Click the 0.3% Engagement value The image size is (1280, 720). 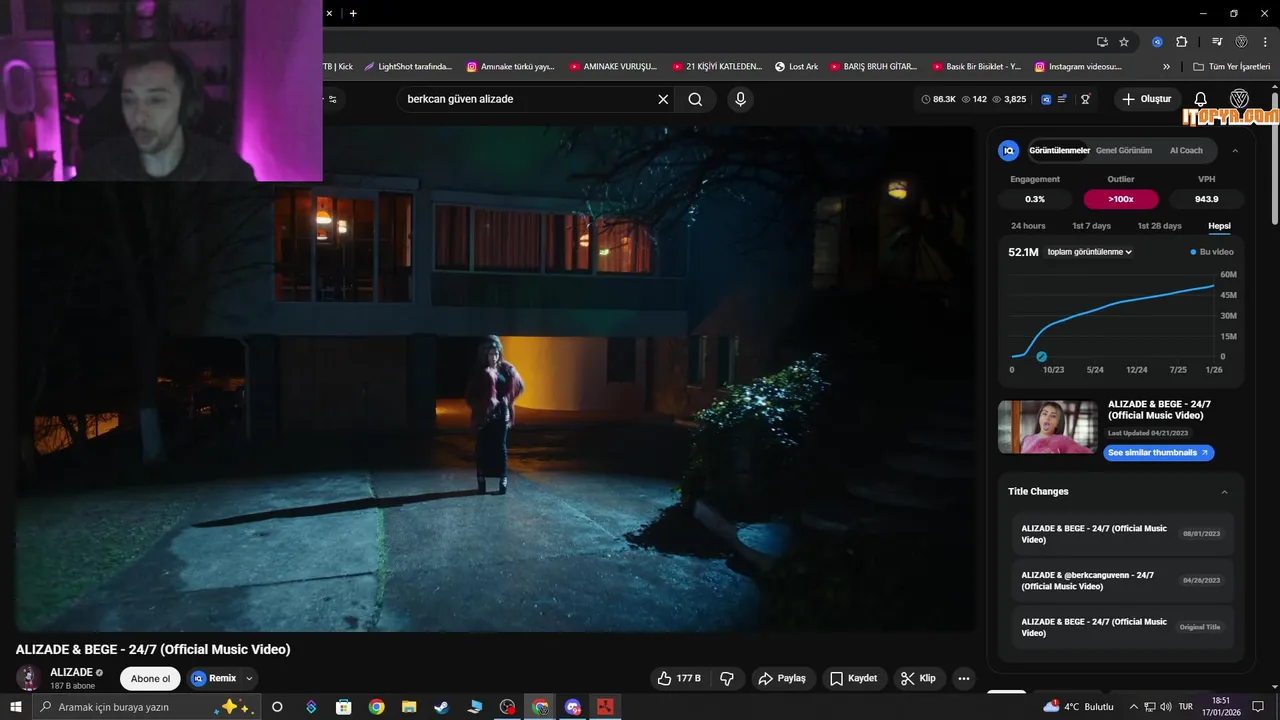click(x=1035, y=199)
